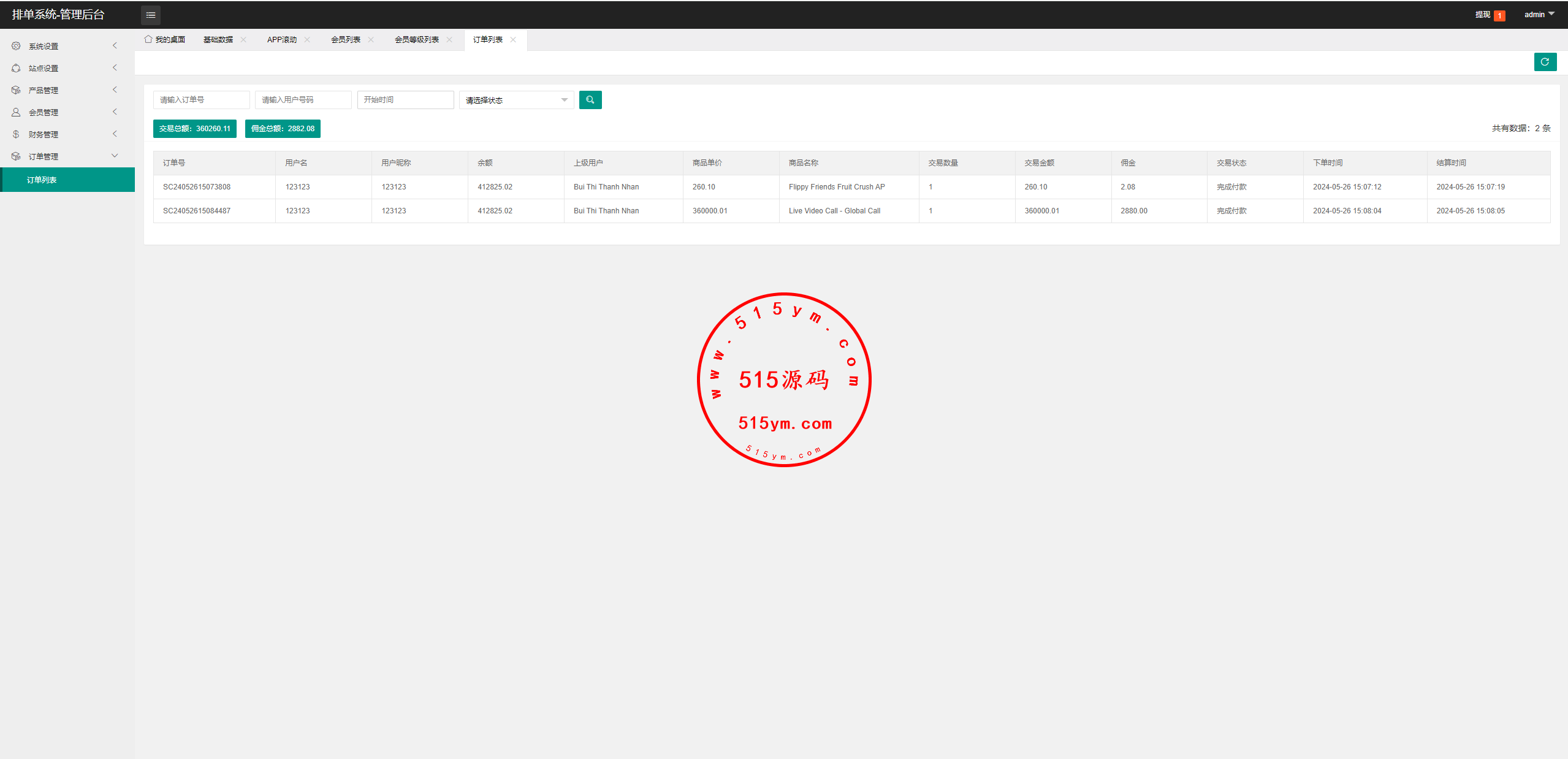Screen dimensions: 1568x759
Task: Click the 交易总额 green badge
Action: [x=194, y=129]
